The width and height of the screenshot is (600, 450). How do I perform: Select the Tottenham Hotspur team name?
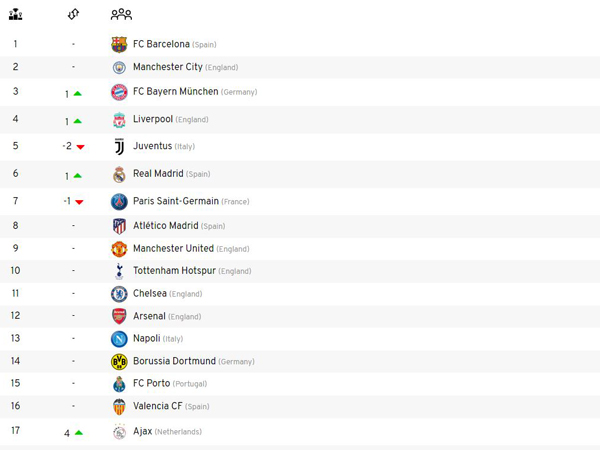(174, 270)
